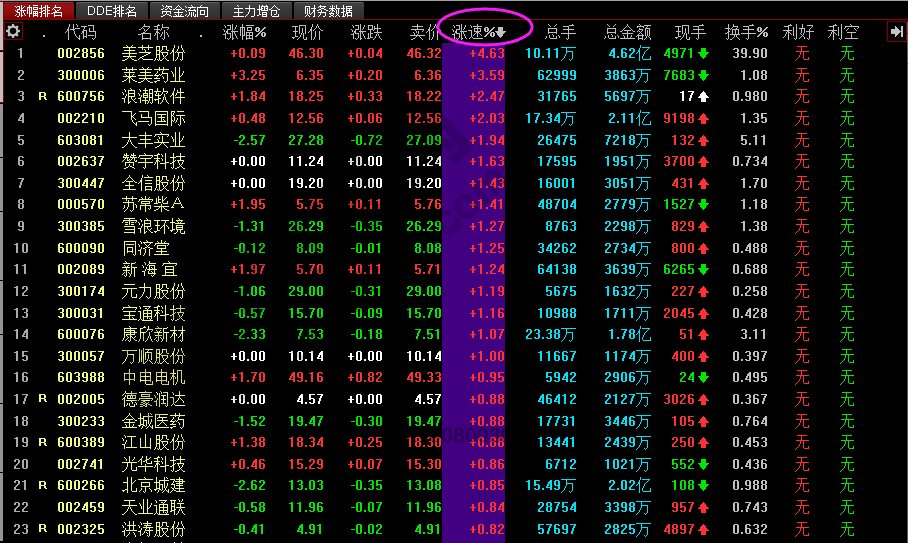Click the 利好 value for 美芝股份
Image resolution: width=908 pixels, height=543 pixels.
click(801, 54)
